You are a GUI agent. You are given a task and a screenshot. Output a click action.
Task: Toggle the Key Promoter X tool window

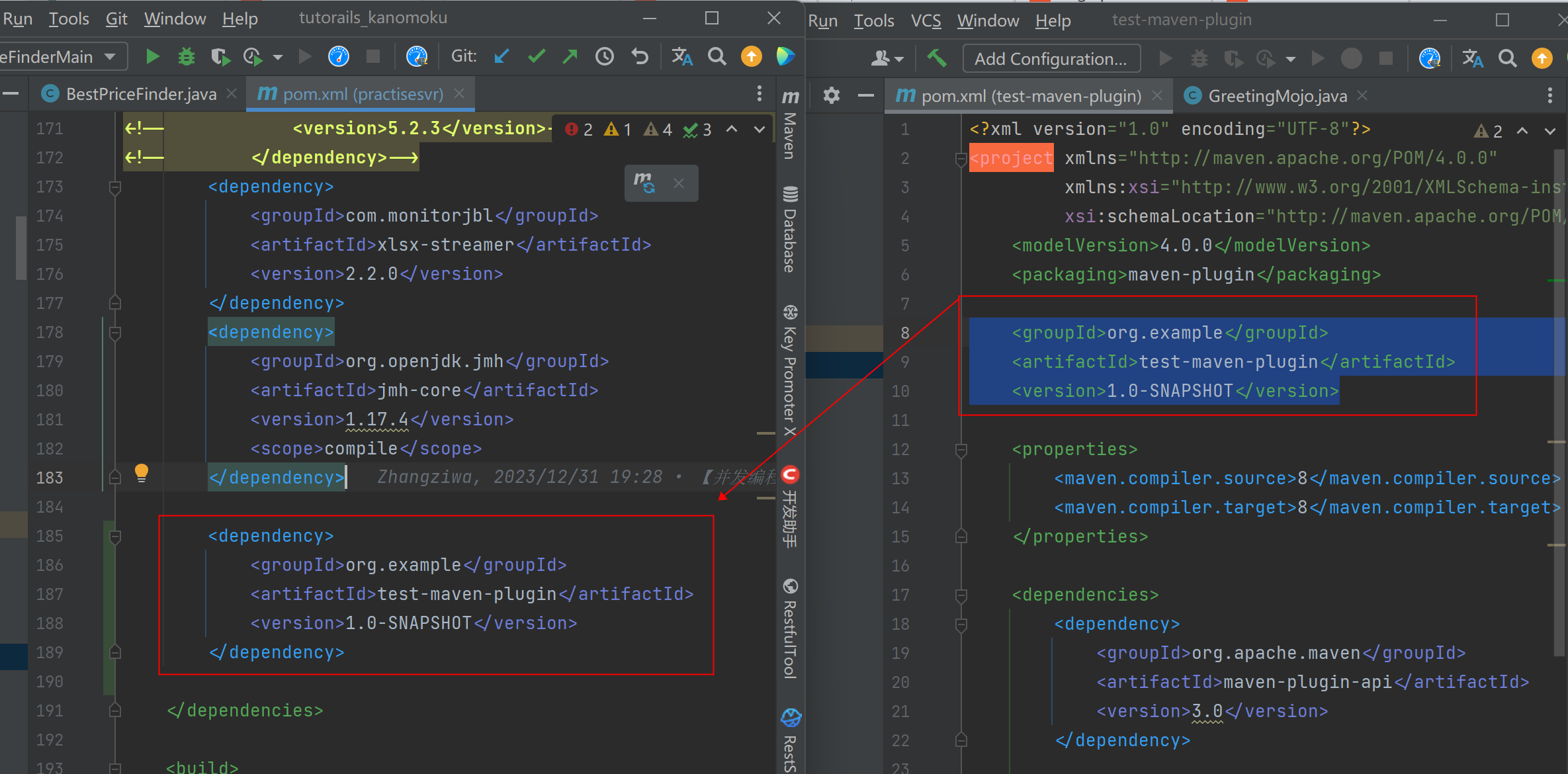pyautogui.click(x=790, y=370)
